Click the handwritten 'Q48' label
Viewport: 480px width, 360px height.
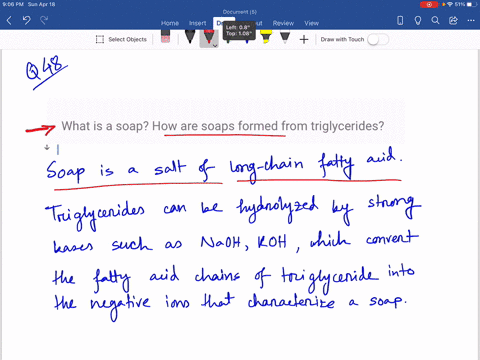[46, 71]
